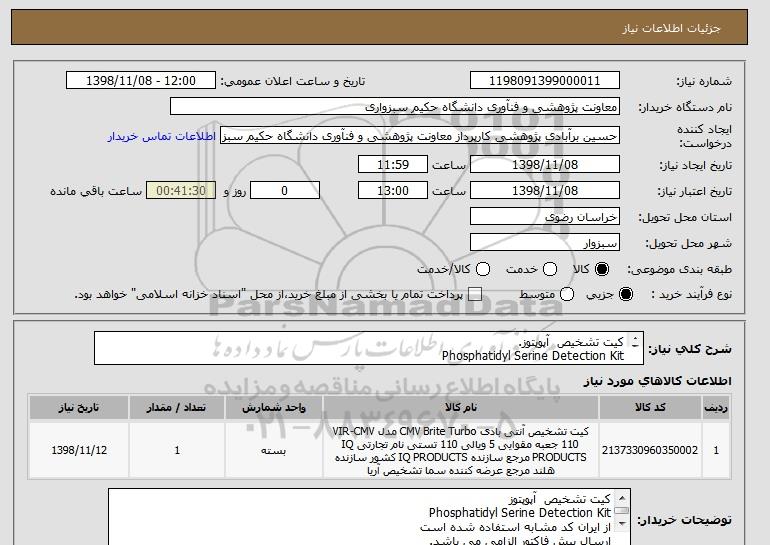Click the واحد شمارش column header

[274, 408]
